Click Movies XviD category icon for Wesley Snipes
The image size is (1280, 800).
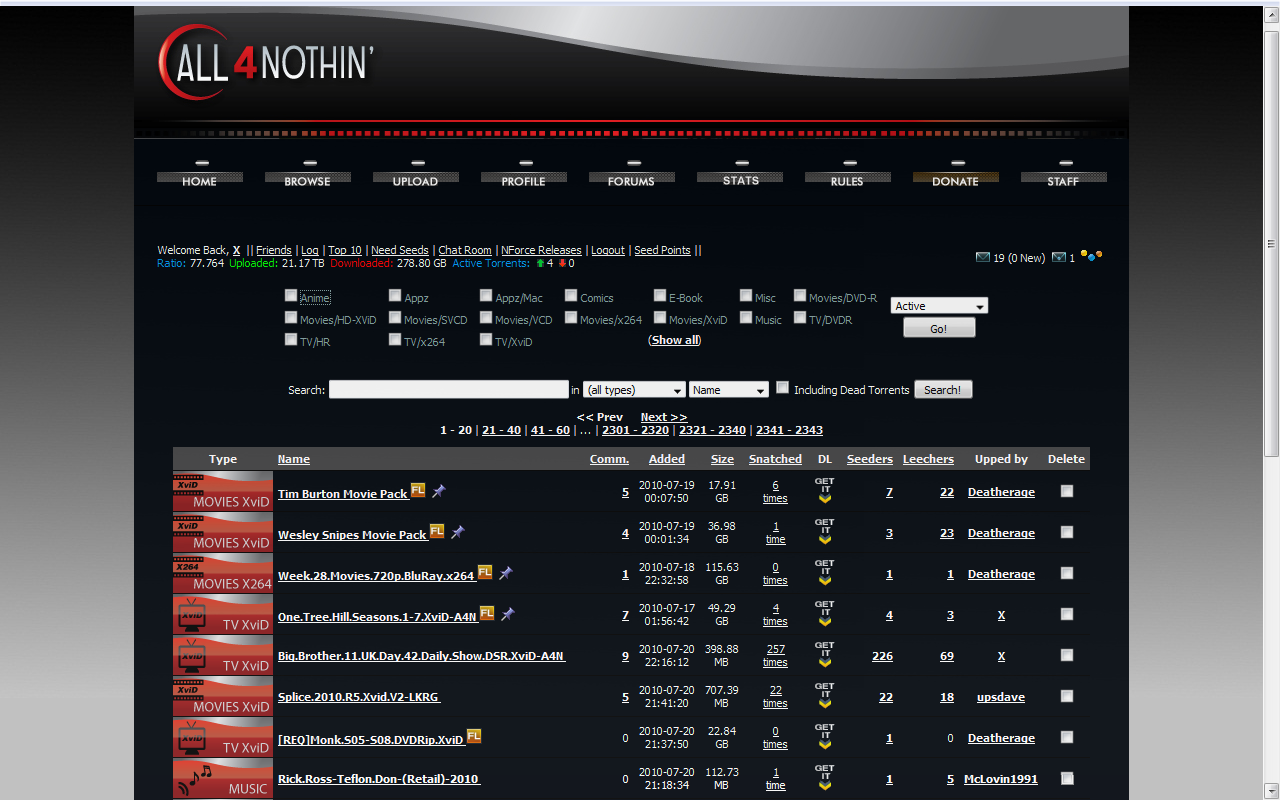point(223,532)
